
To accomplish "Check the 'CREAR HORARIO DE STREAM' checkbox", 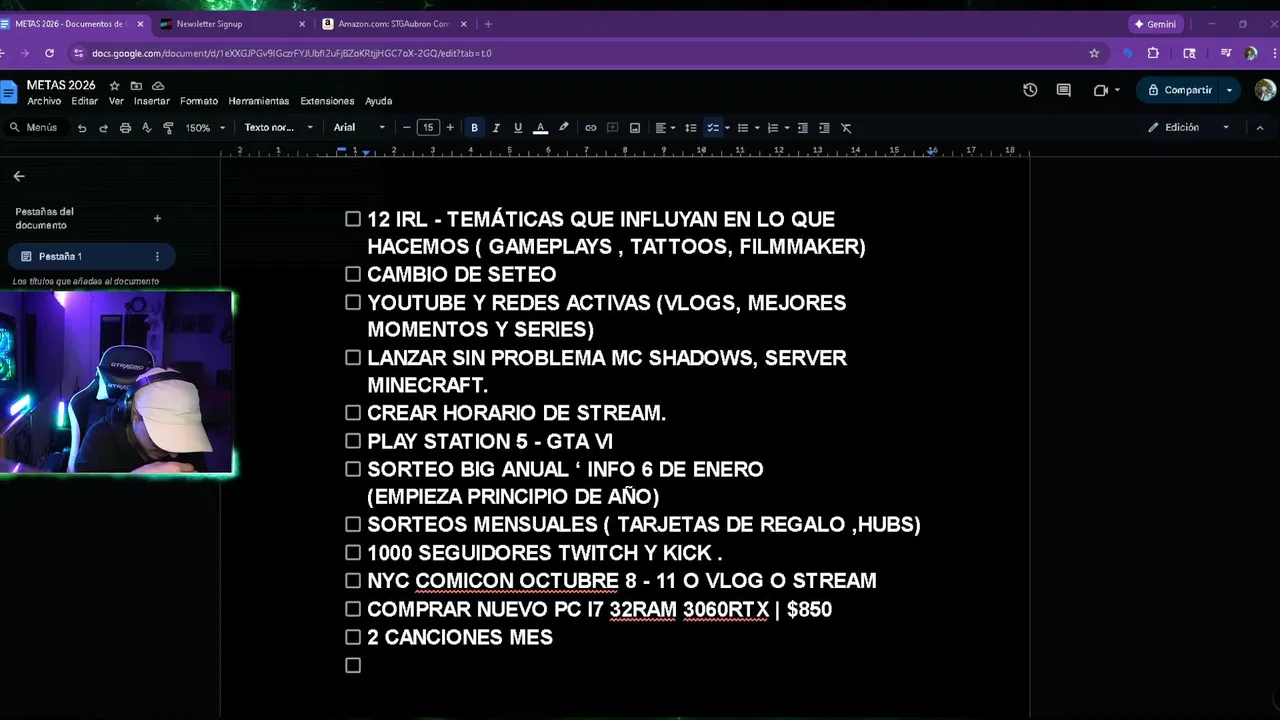I will pyautogui.click(x=353, y=413).
